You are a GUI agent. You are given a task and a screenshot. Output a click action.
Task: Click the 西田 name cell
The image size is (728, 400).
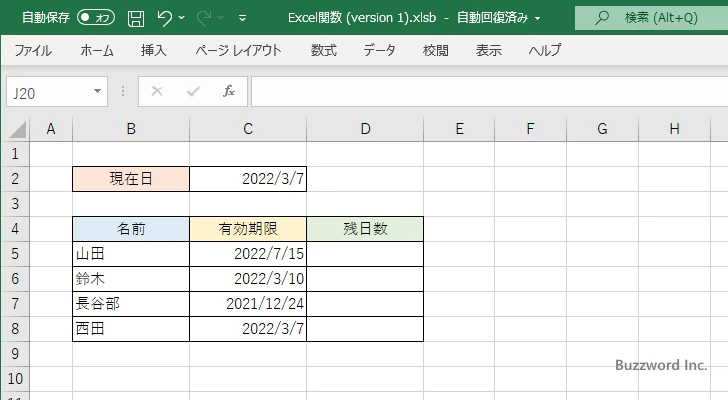tap(131, 329)
